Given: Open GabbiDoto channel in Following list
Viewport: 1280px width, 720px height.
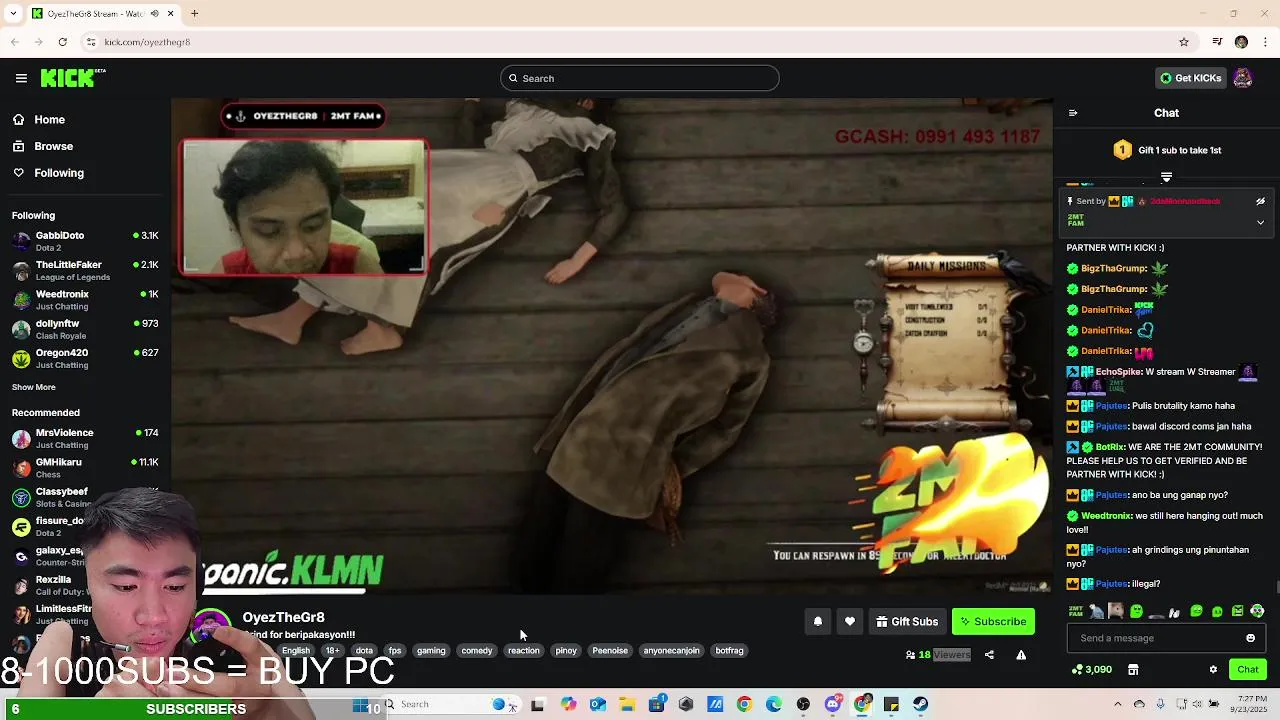Looking at the screenshot, I should (85, 241).
